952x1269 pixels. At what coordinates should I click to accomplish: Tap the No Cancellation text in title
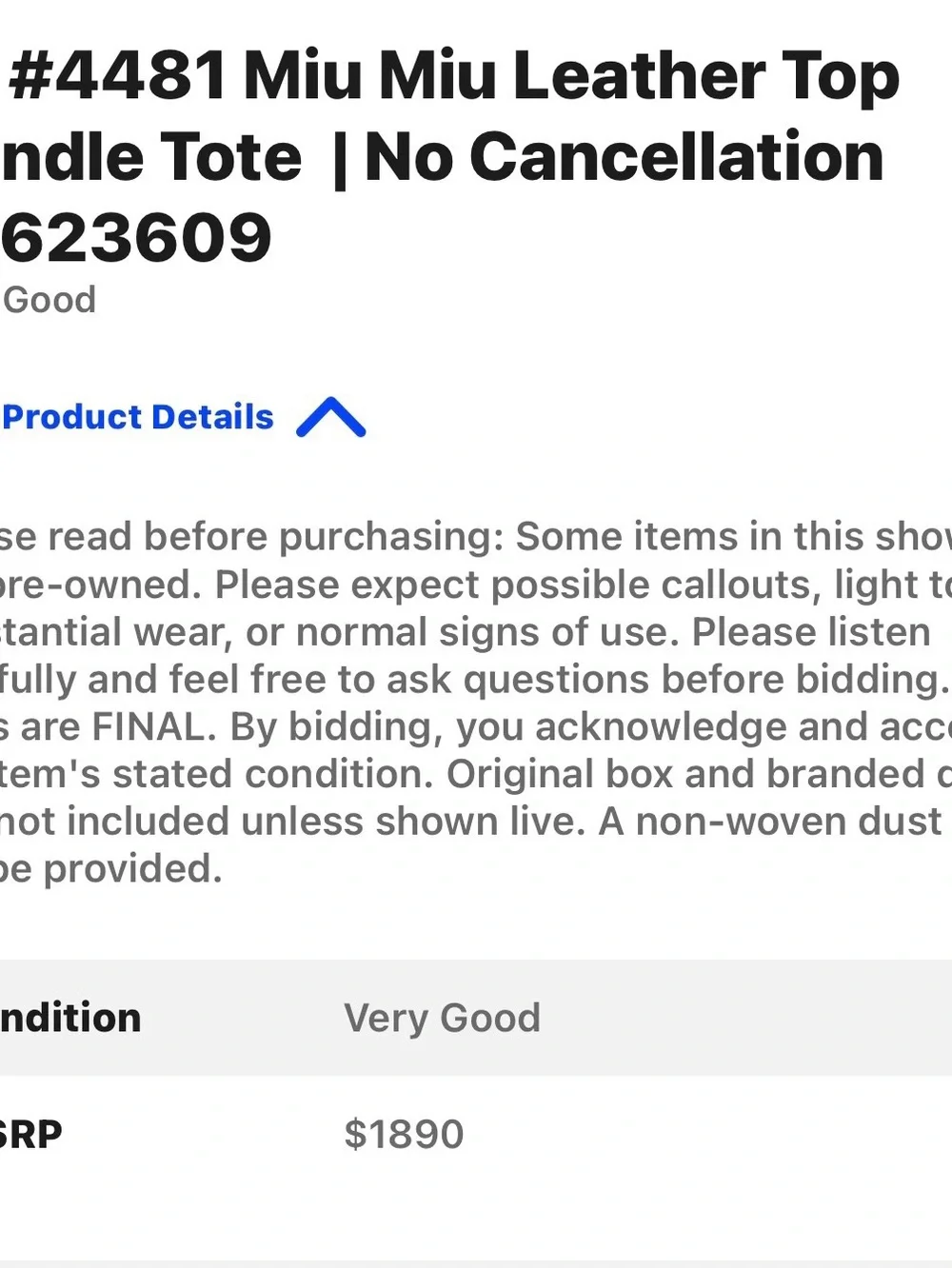[625, 156]
